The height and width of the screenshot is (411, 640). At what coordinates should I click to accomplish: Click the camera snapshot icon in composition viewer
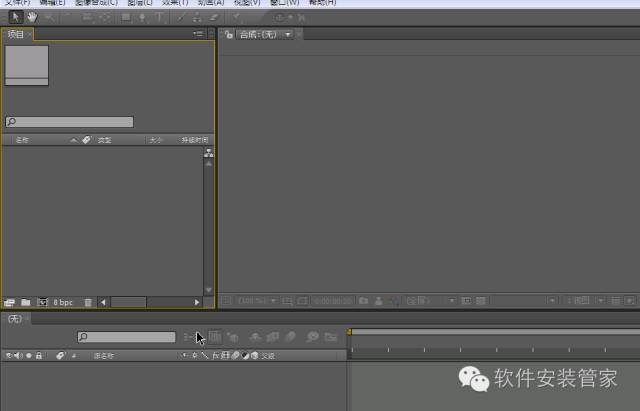point(364,300)
